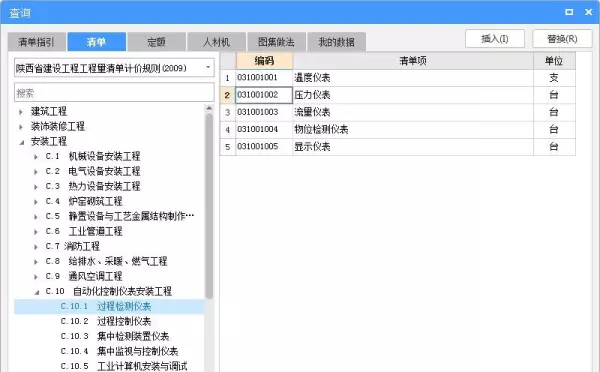Viewport: 600px width, 372px height.
Task: Open the 图集做法 tab
Action: pos(276,42)
